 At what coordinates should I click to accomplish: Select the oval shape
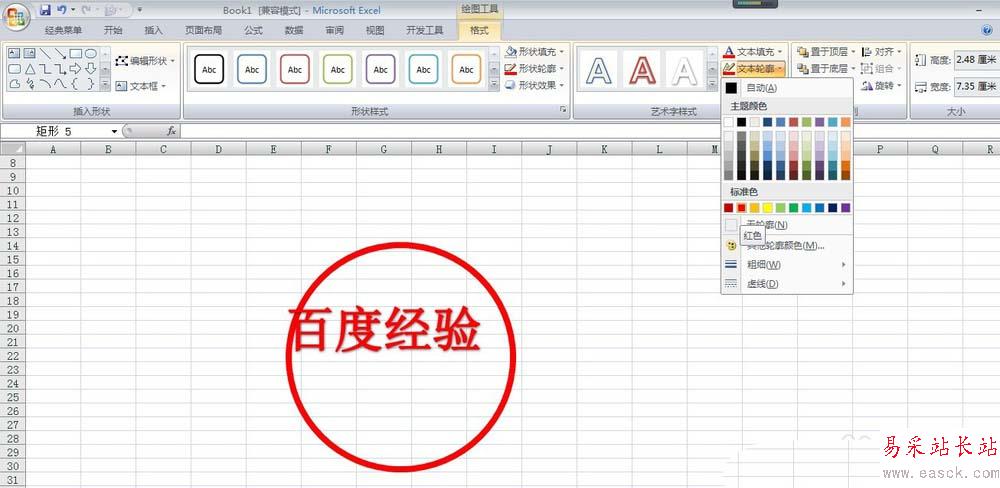pyautogui.click(x=91, y=54)
